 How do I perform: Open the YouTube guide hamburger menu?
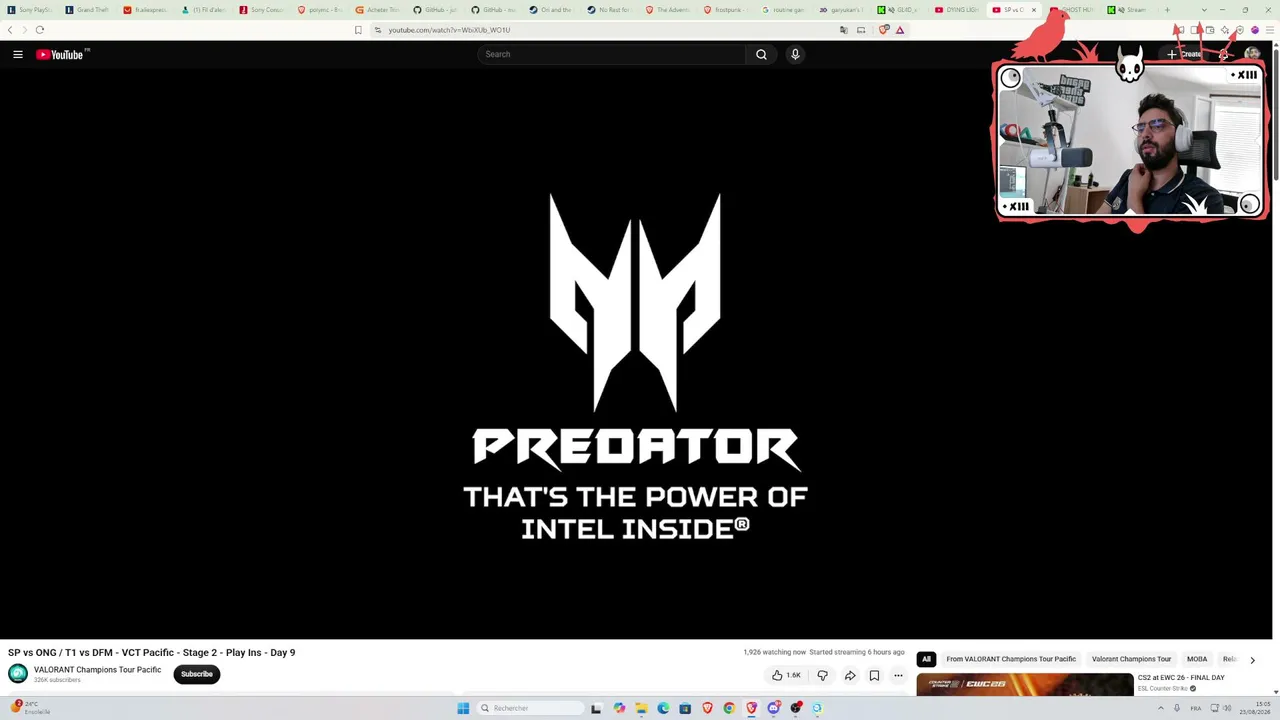pos(18,54)
